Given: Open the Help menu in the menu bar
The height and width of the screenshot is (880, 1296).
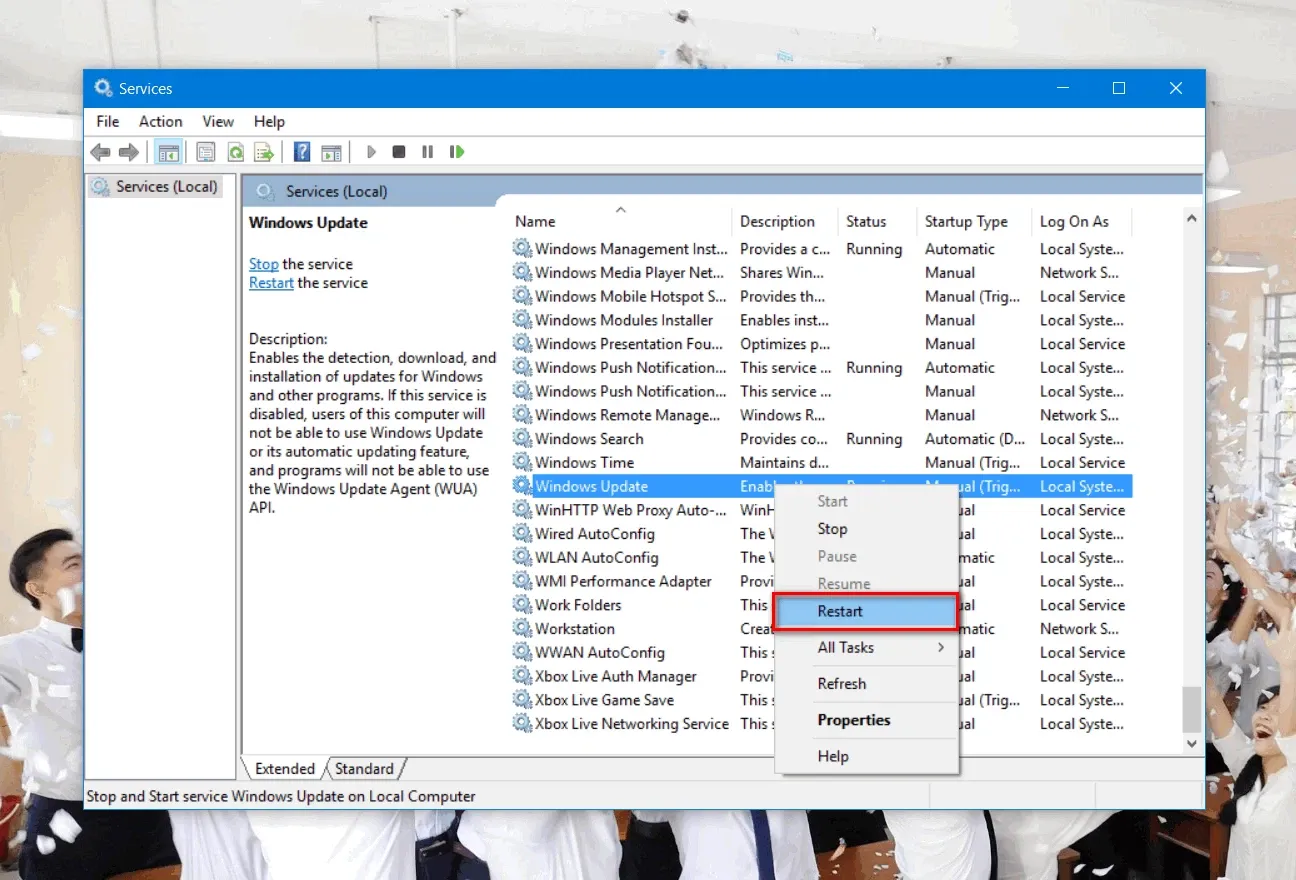Looking at the screenshot, I should click(269, 121).
